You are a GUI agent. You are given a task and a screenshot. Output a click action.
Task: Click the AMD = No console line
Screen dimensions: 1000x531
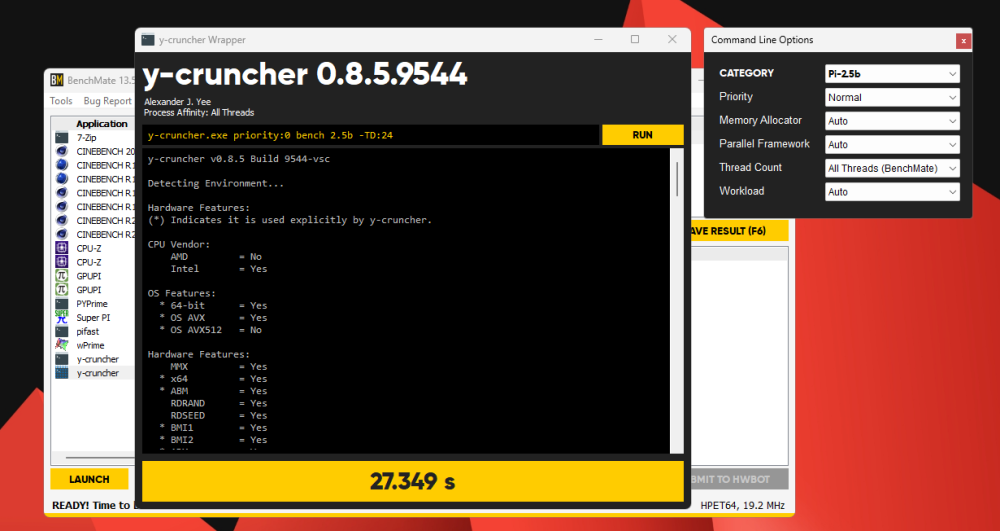216,257
